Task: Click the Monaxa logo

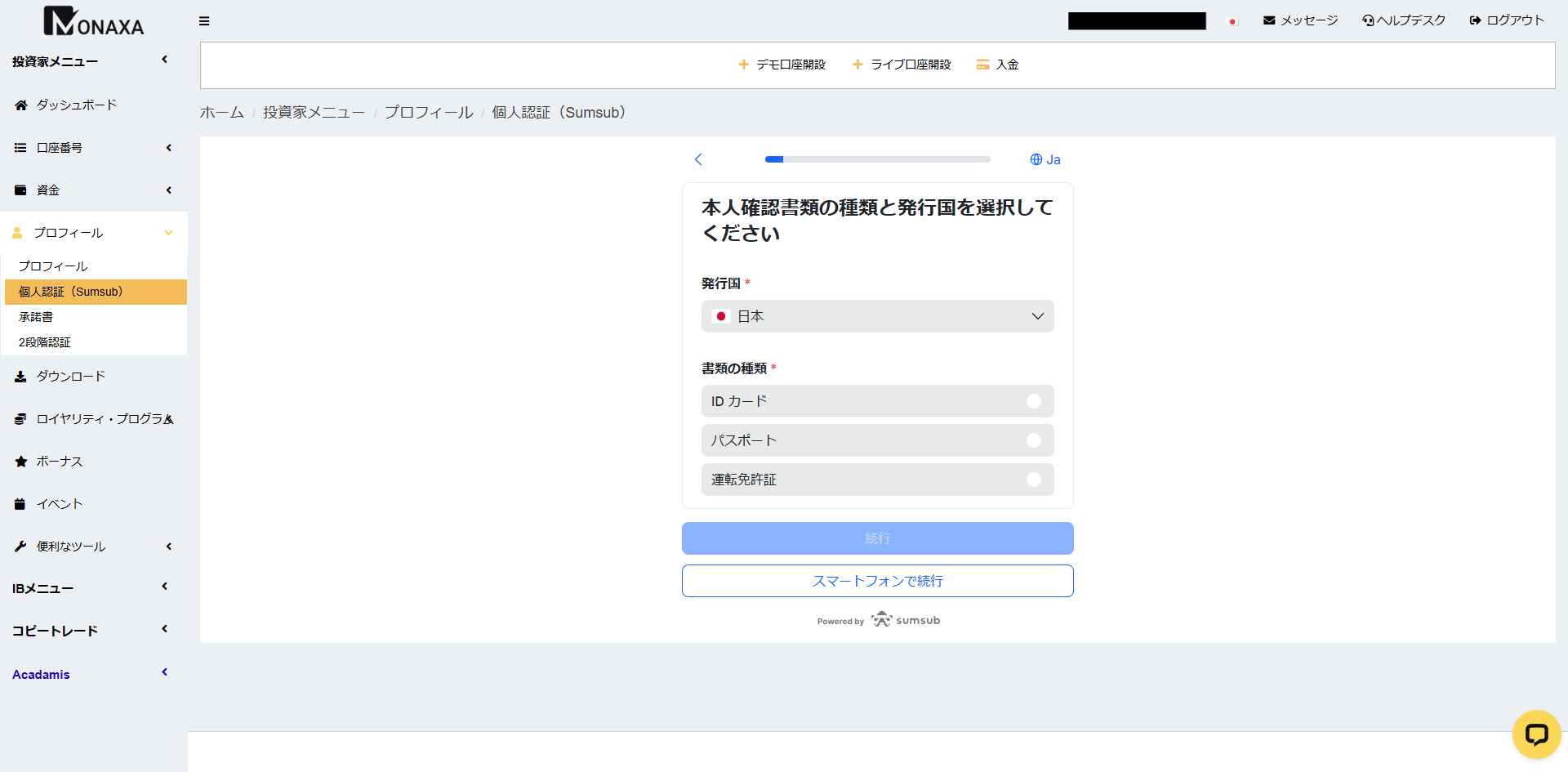Action: click(x=93, y=22)
